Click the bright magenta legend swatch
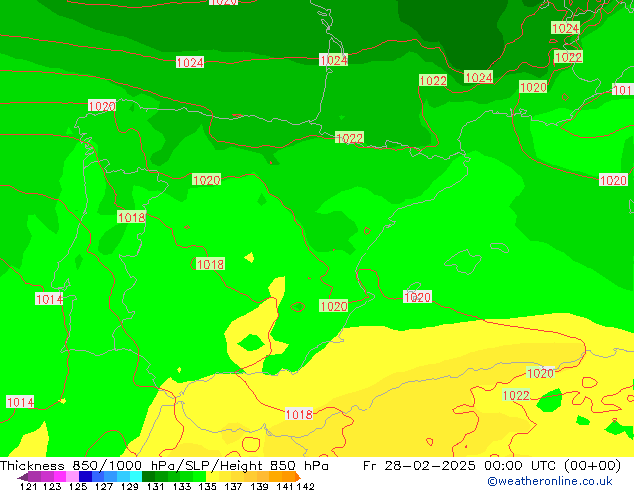The height and width of the screenshot is (490, 634). [x=60, y=477]
